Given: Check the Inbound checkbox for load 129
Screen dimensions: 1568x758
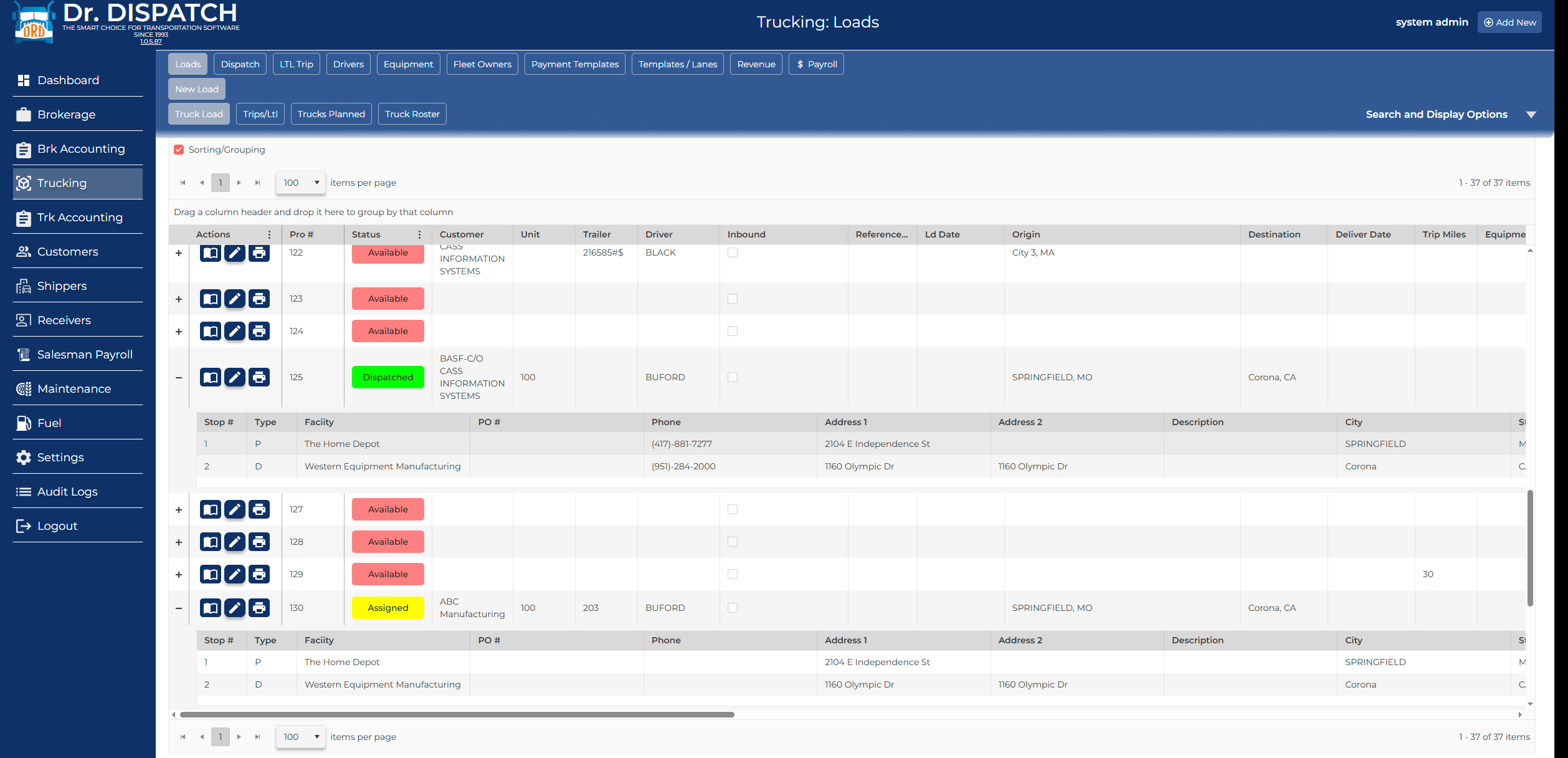Looking at the screenshot, I should tap(733, 574).
